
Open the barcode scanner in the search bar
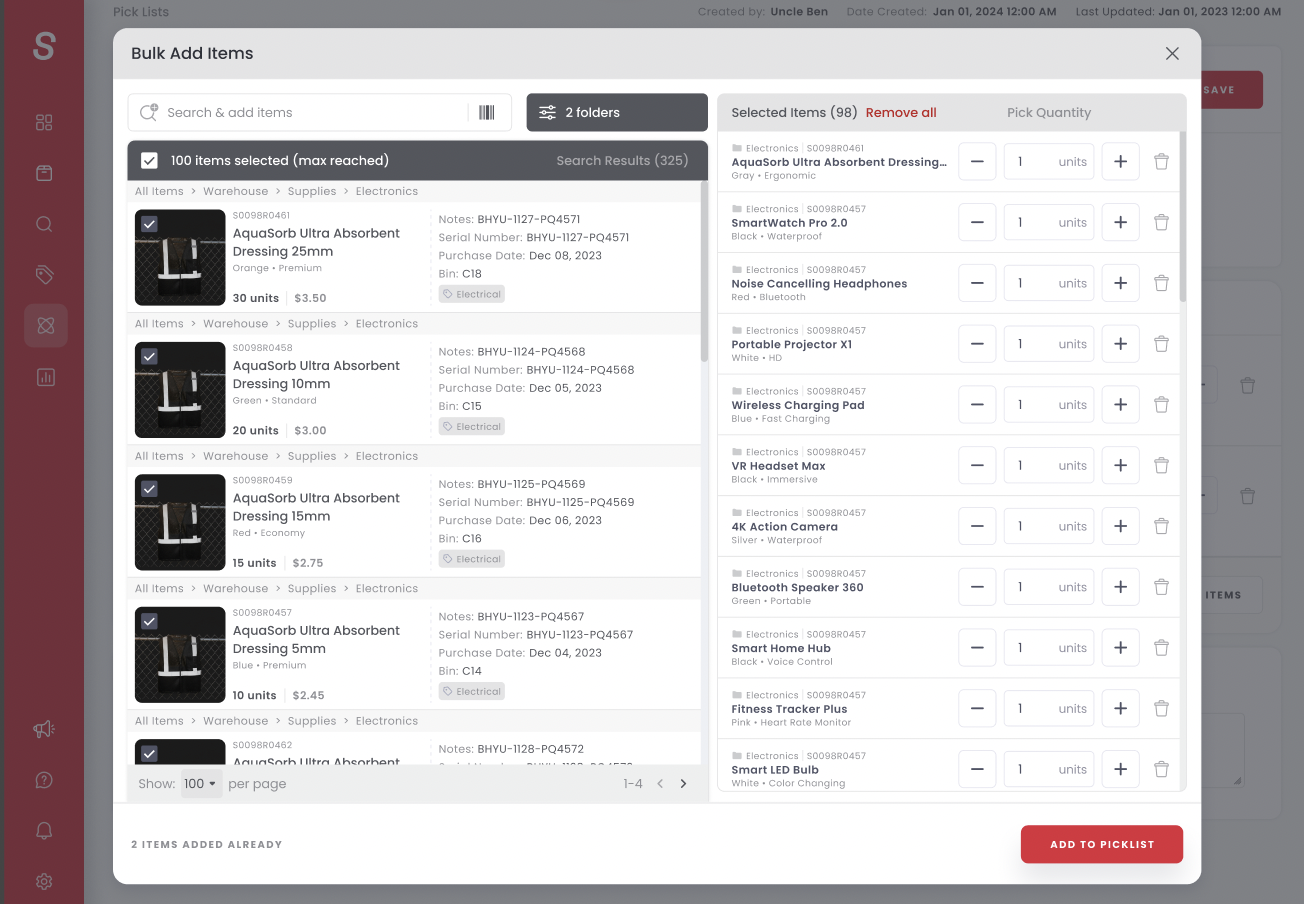(x=487, y=112)
